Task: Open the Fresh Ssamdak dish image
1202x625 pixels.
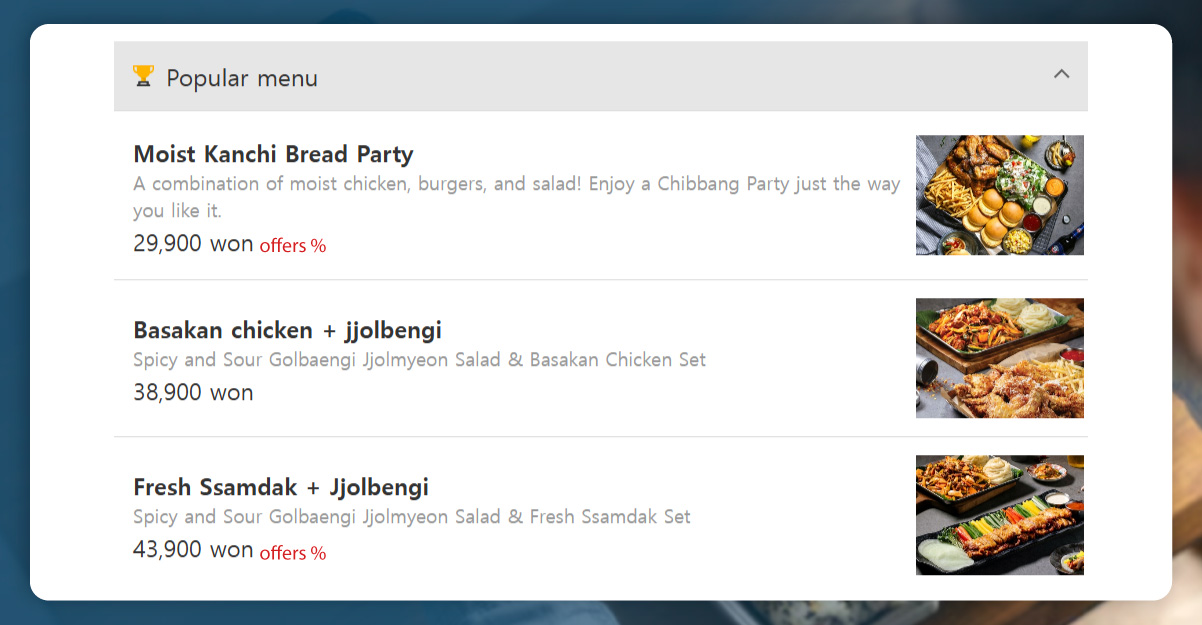Action: (999, 515)
